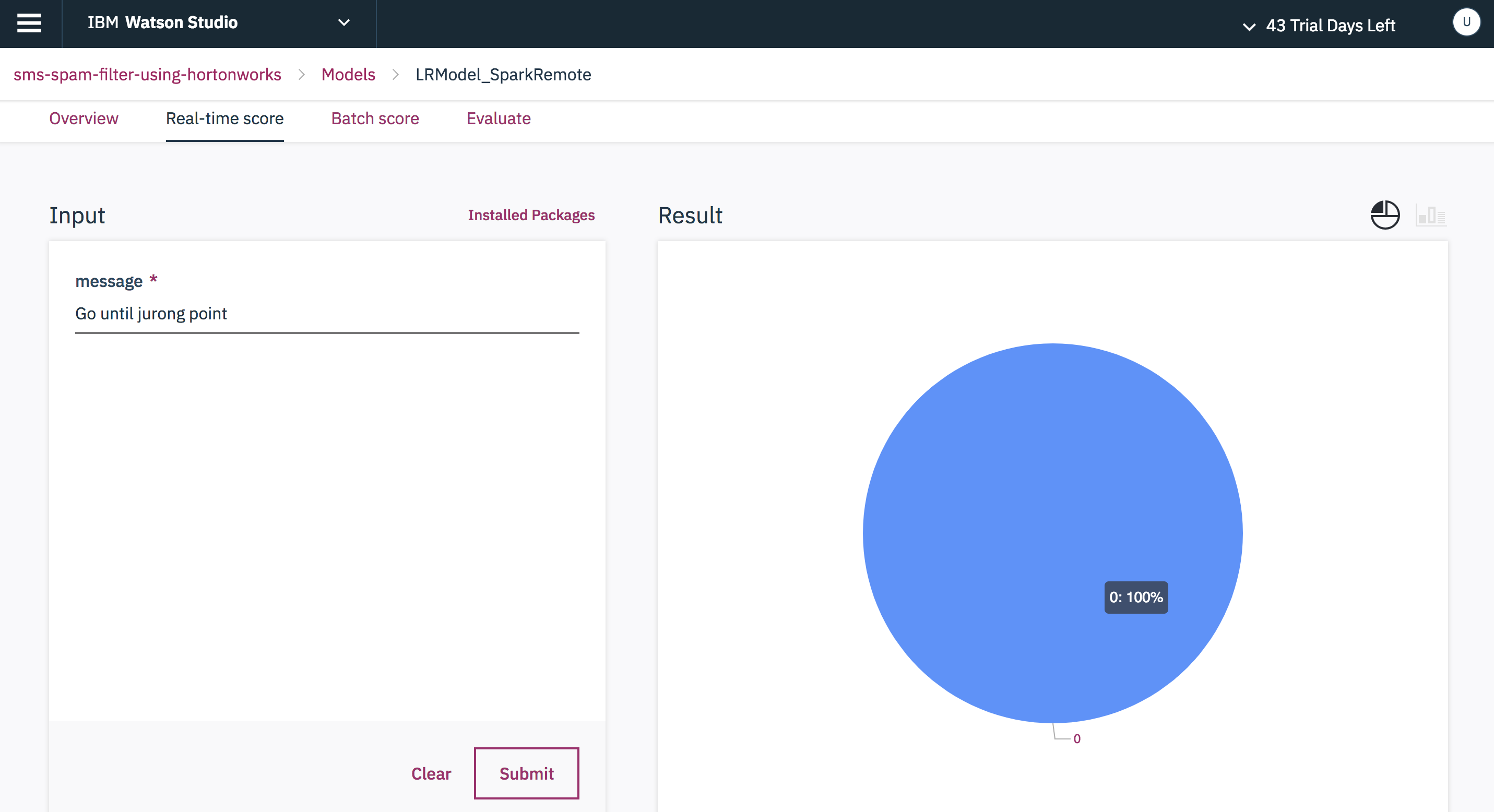Expand the 43 Trial Days Left chevron

1249,26
